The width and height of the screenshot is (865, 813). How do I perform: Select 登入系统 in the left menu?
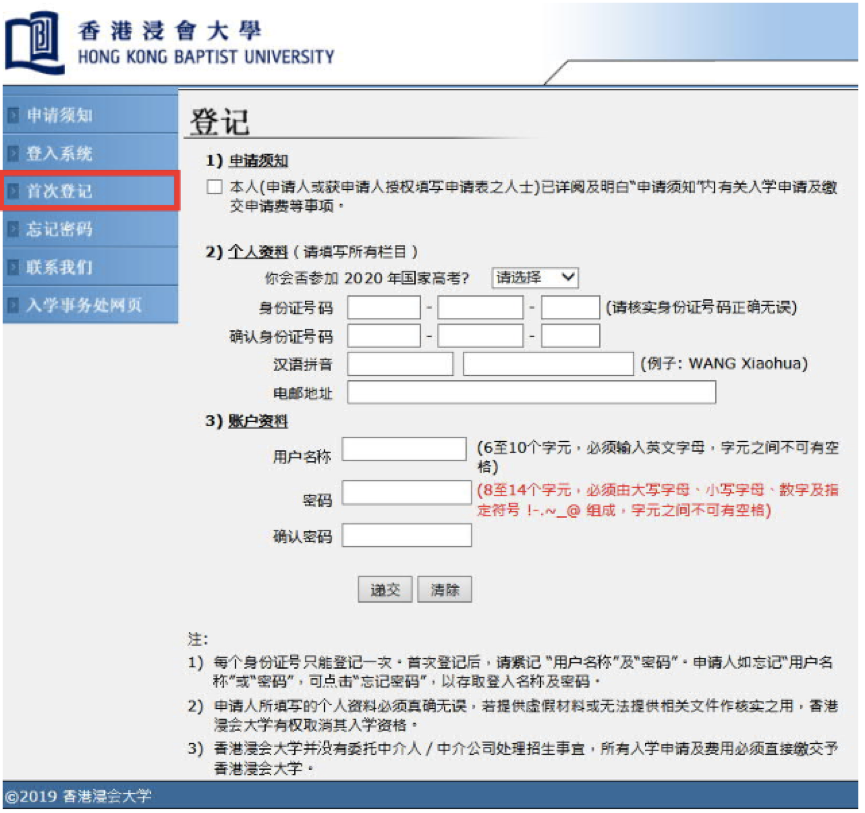(60, 153)
